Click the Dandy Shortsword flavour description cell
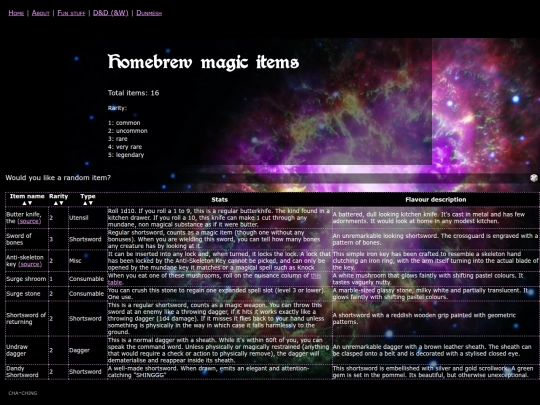The width and height of the screenshot is (540, 405). 436,372
